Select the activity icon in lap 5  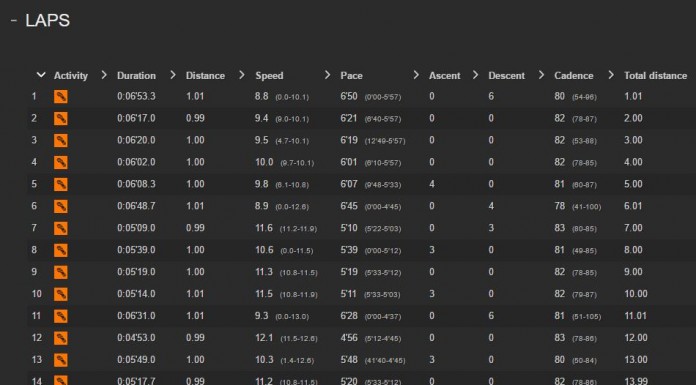(x=61, y=184)
